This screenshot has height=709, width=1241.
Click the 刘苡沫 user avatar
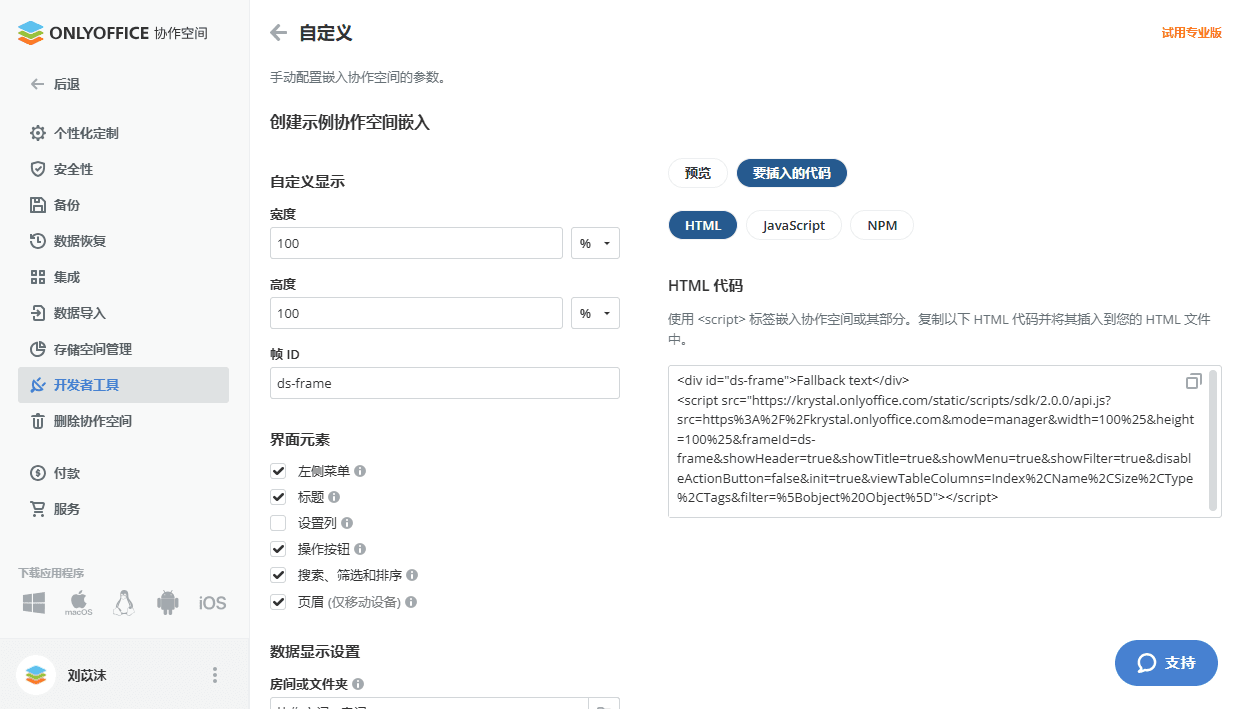pyautogui.click(x=36, y=675)
